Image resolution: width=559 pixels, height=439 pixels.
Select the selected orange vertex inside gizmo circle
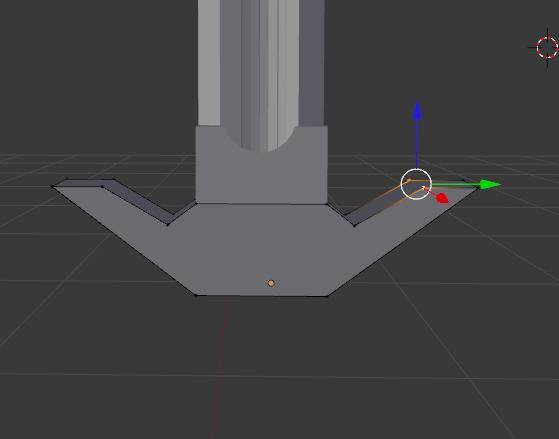tap(409, 180)
